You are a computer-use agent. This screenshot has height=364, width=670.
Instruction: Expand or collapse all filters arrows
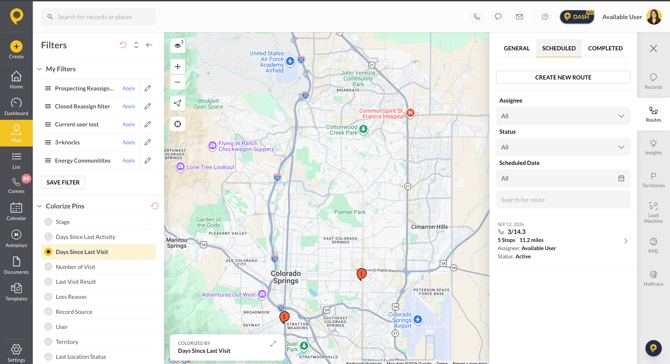coord(136,45)
